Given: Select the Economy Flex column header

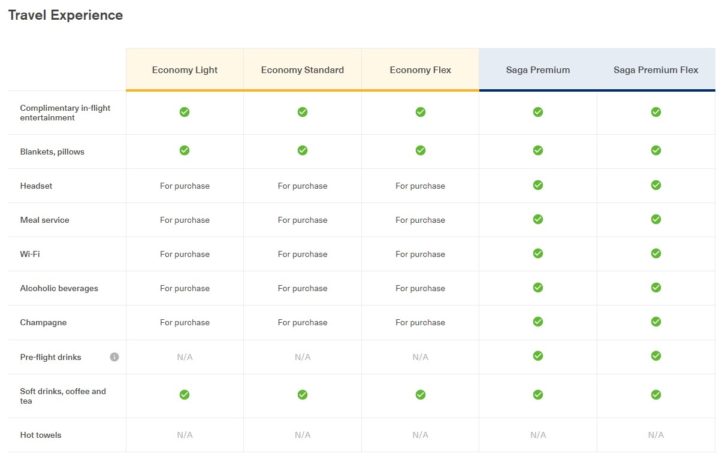Looking at the screenshot, I should (420, 70).
